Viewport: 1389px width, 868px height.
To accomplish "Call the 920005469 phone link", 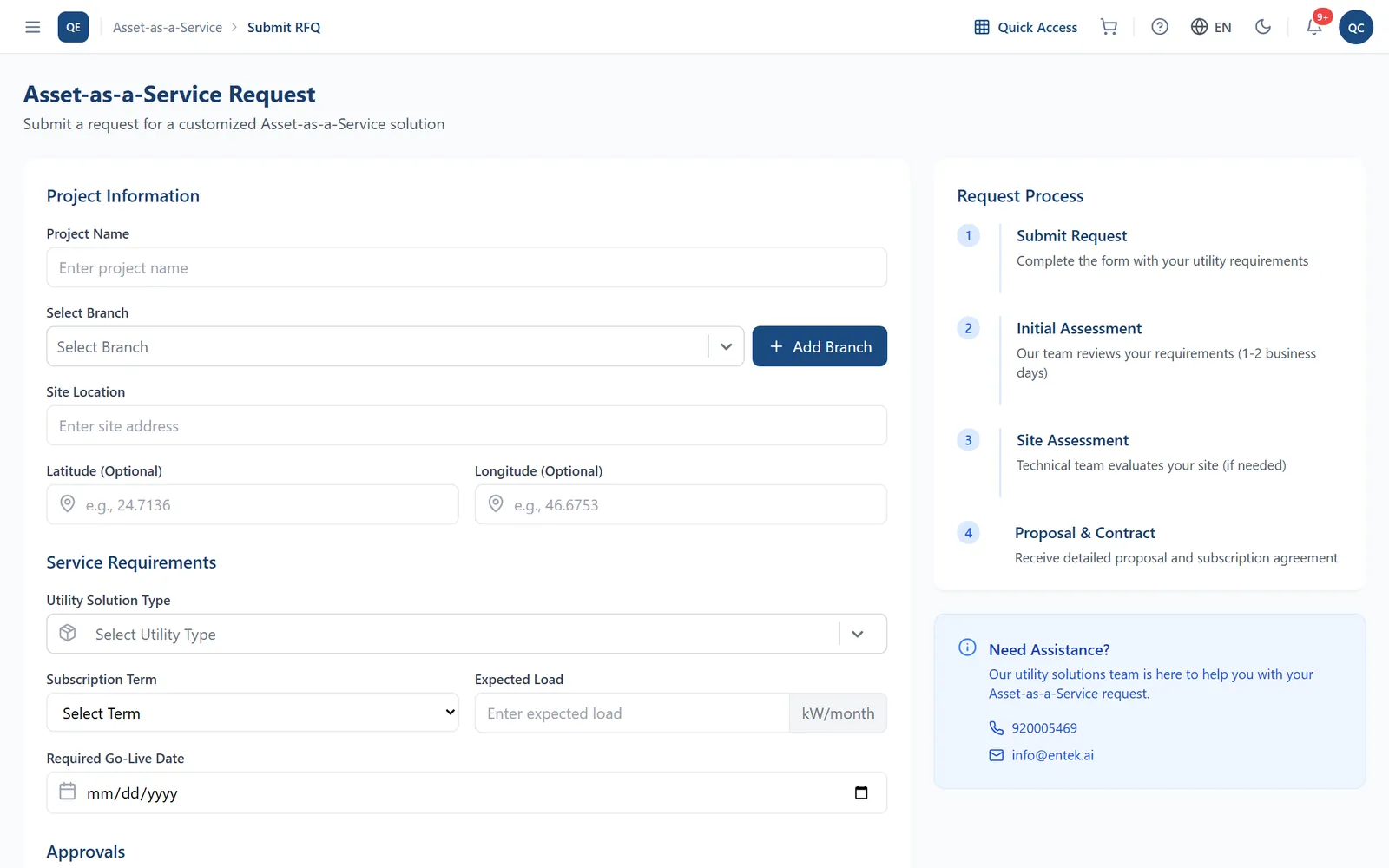I will 1044,728.
